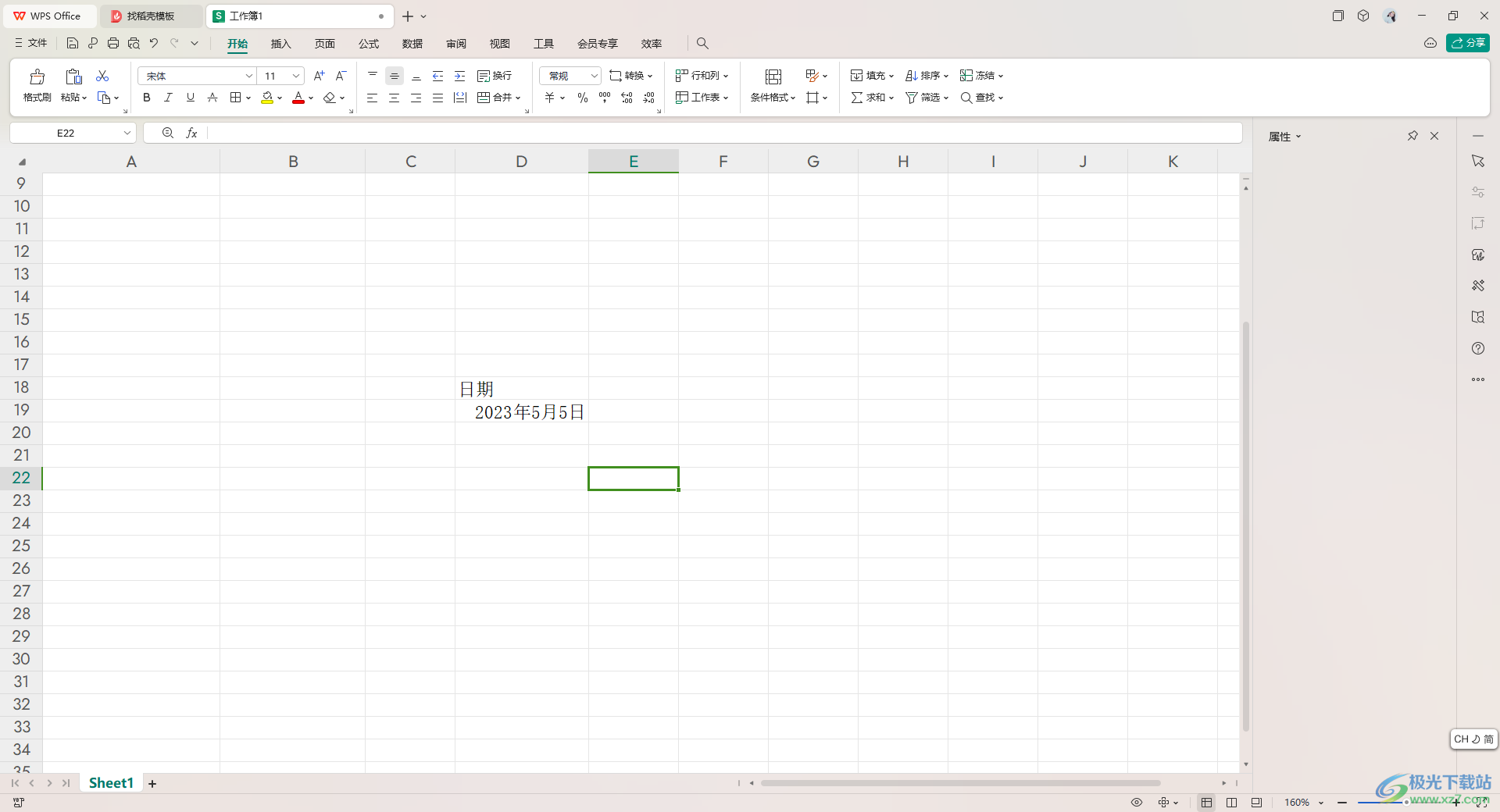Click the 查找 find button
1500x812 pixels.
[981, 98]
